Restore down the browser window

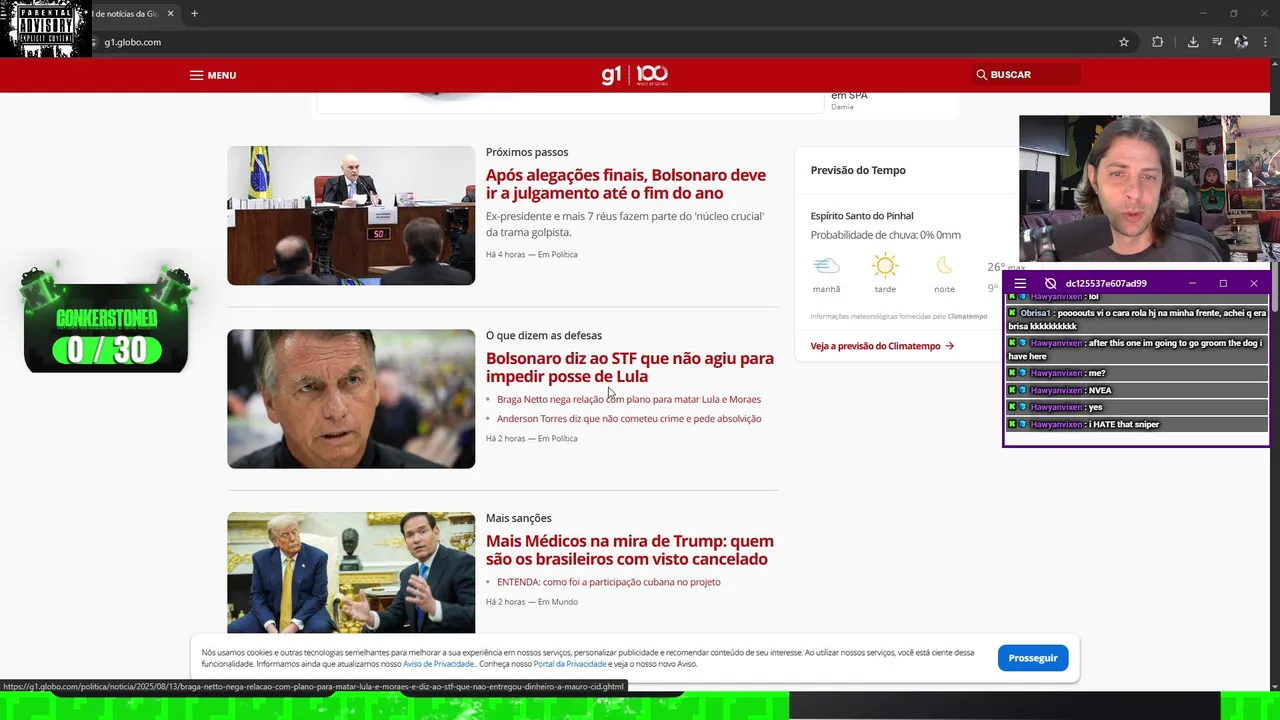(1234, 13)
